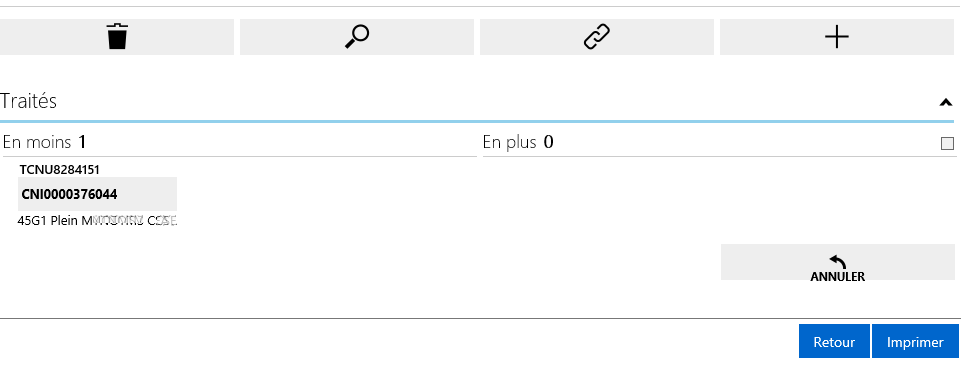The image size is (961, 373).
Task: Select the 45G1 Plein description line
Action: click(x=97, y=220)
